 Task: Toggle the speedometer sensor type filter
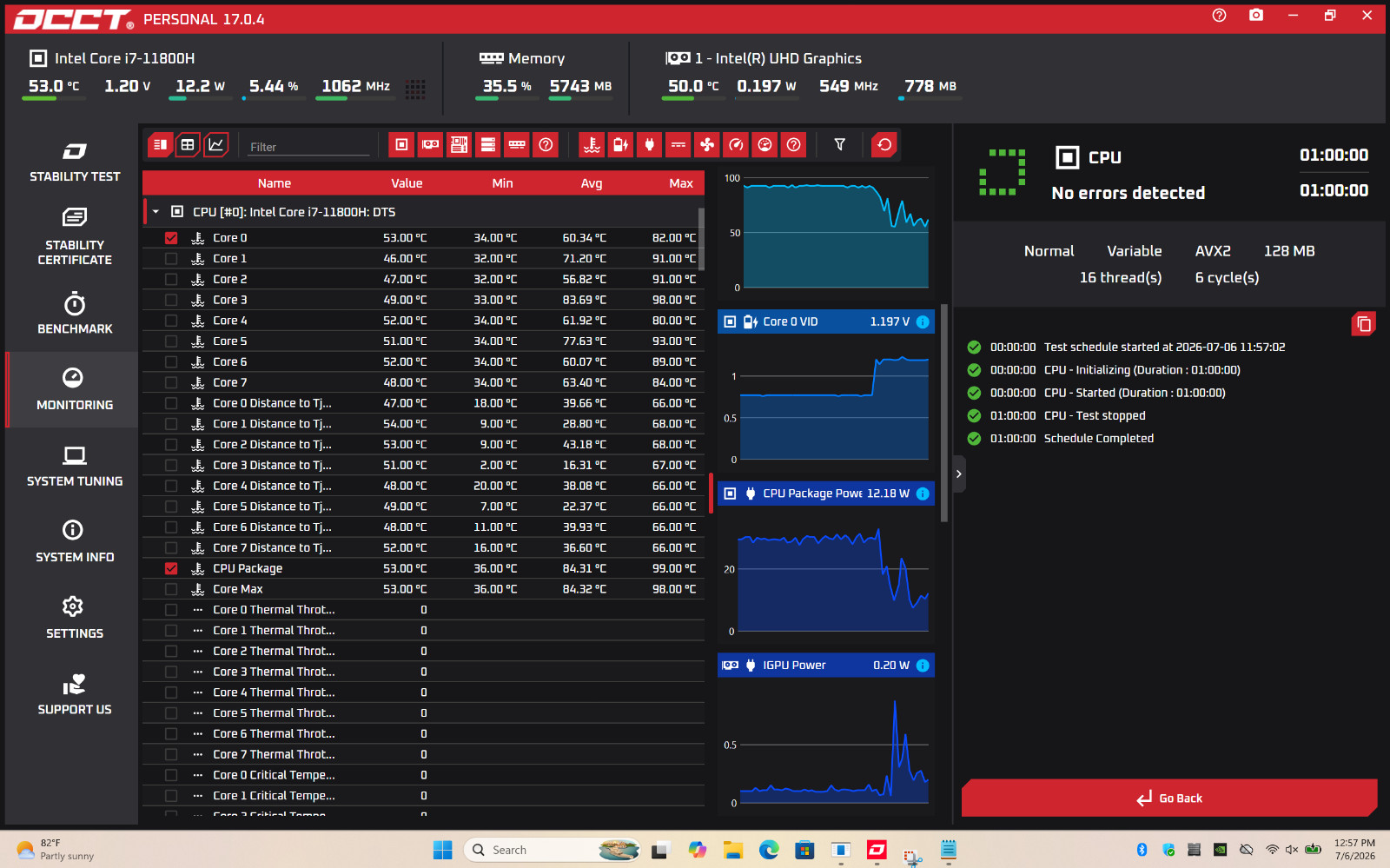point(736,145)
